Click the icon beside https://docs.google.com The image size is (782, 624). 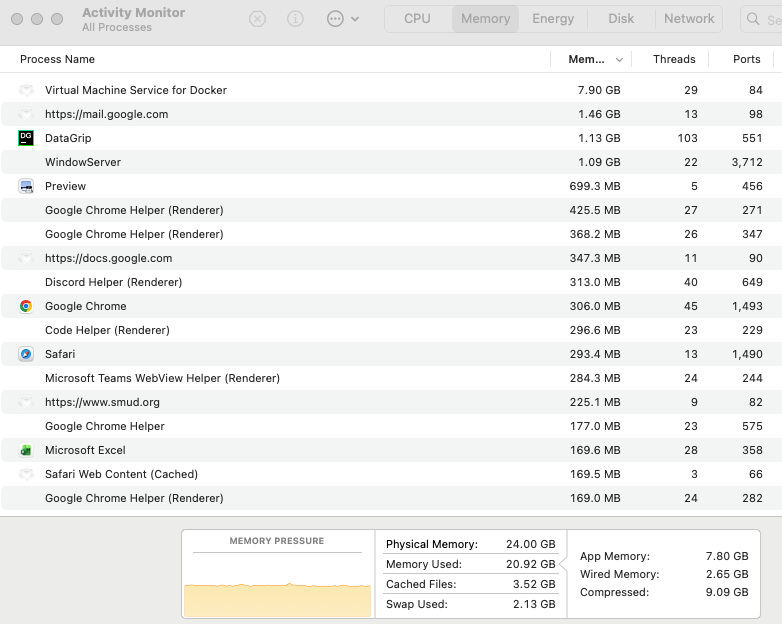(x=26, y=258)
